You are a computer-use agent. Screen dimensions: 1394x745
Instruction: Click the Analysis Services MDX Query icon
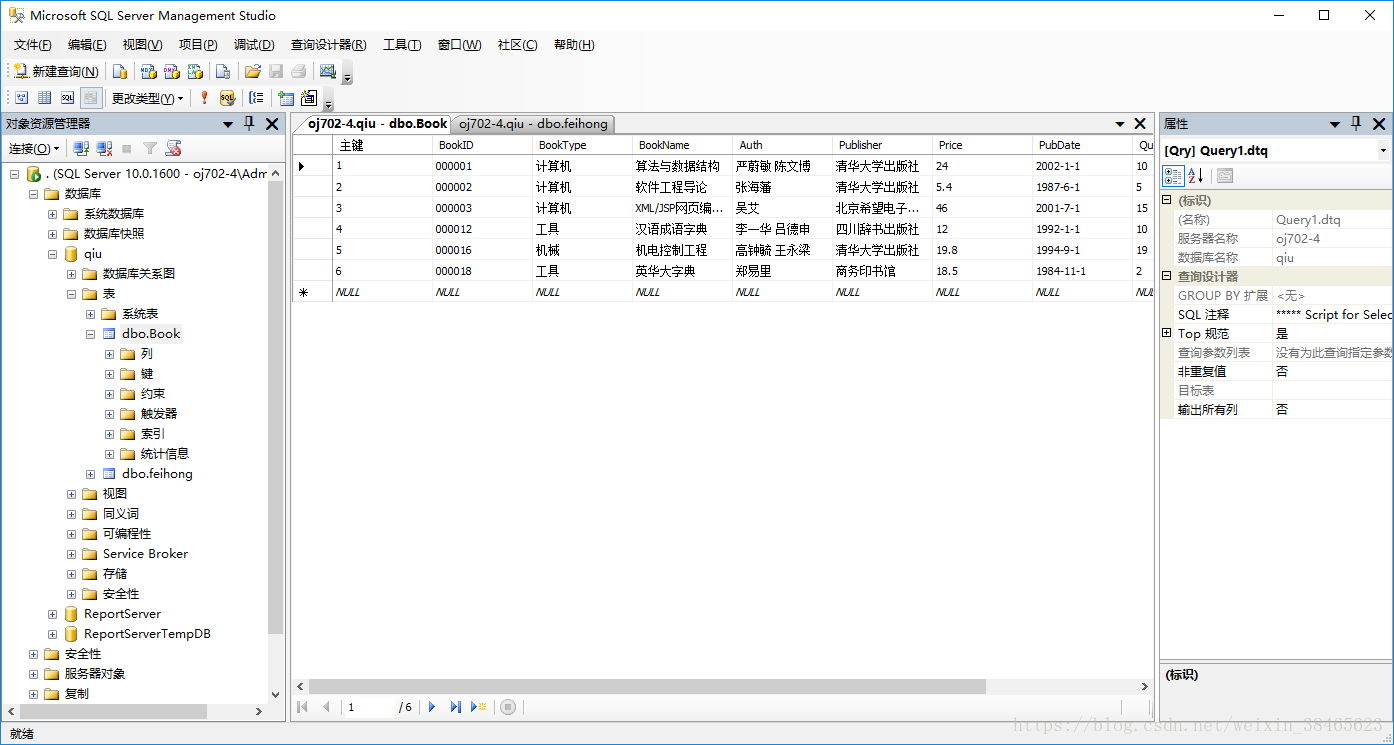(148, 71)
